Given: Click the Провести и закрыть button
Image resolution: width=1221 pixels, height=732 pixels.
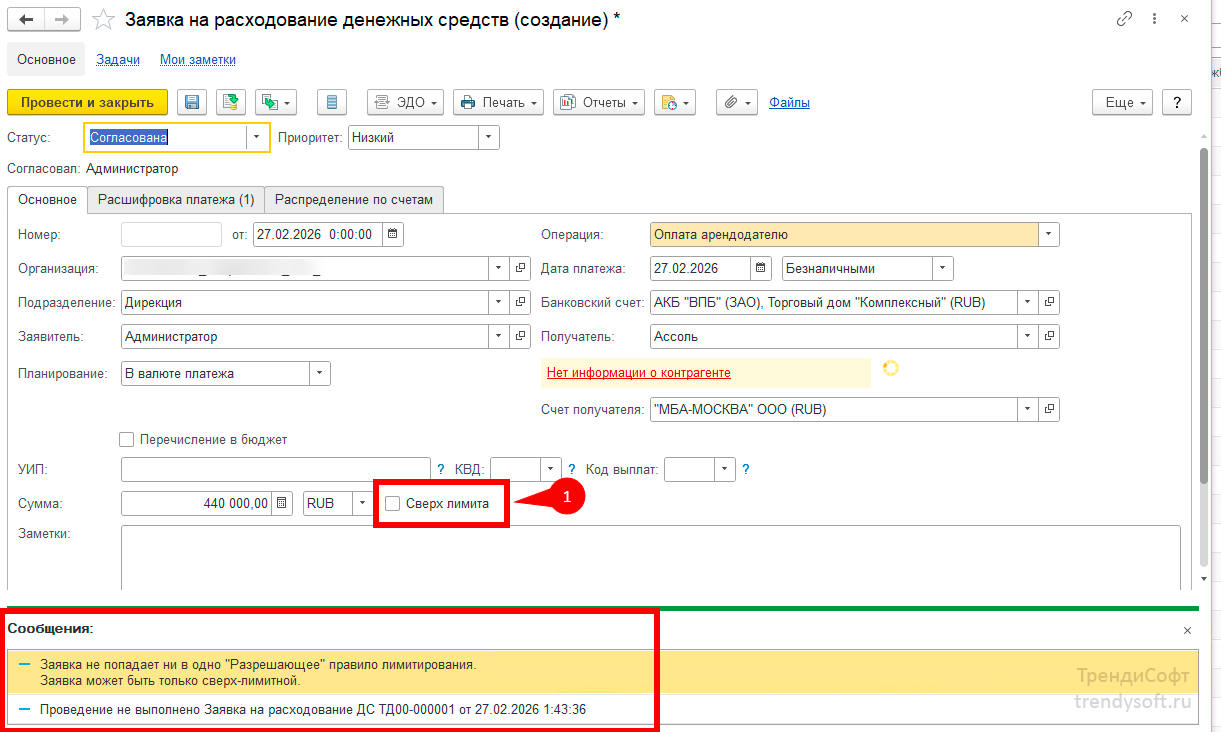Looking at the screenshot, I should [x=87, y=102].
